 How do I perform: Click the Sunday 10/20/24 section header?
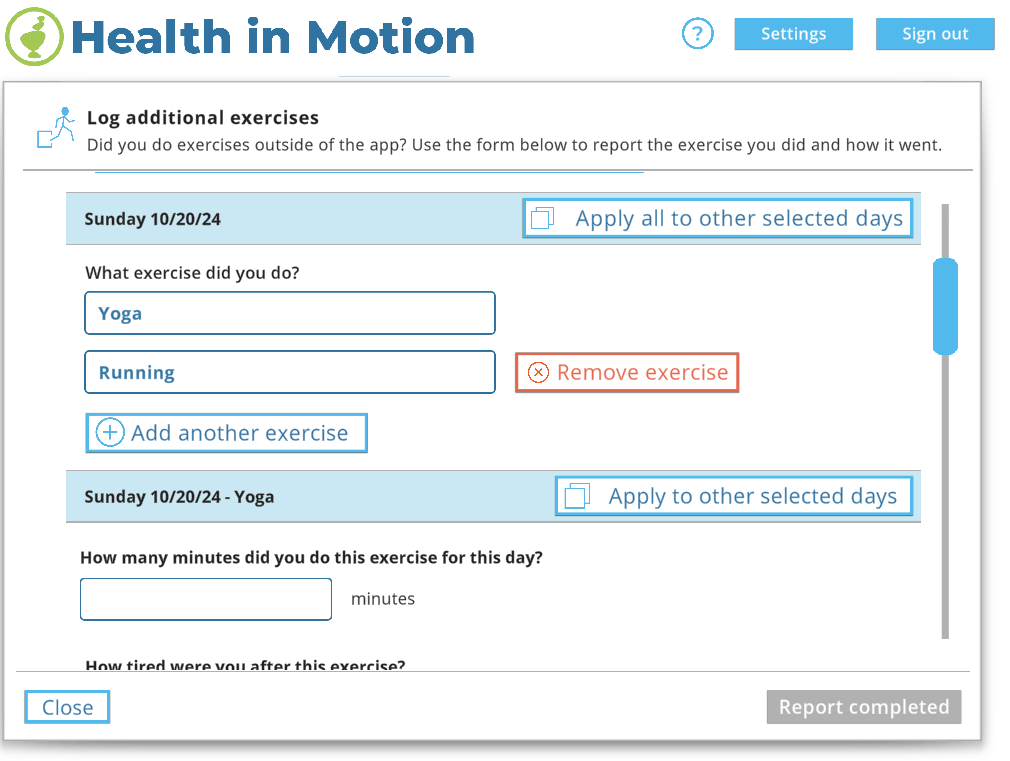pos(152,219)
